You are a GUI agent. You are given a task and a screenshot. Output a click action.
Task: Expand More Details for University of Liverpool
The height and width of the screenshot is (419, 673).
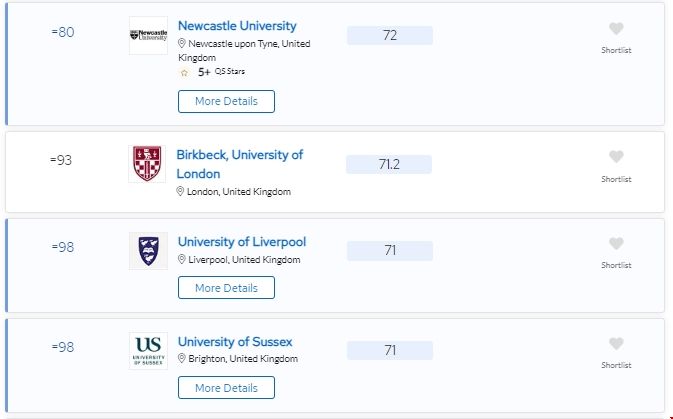coord(226,288)
